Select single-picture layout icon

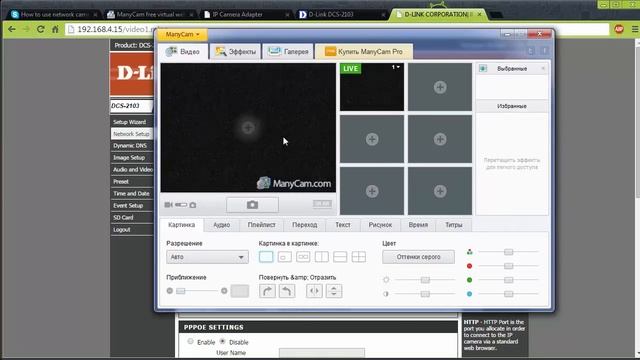pyautogui.click(x=266, y=257)
